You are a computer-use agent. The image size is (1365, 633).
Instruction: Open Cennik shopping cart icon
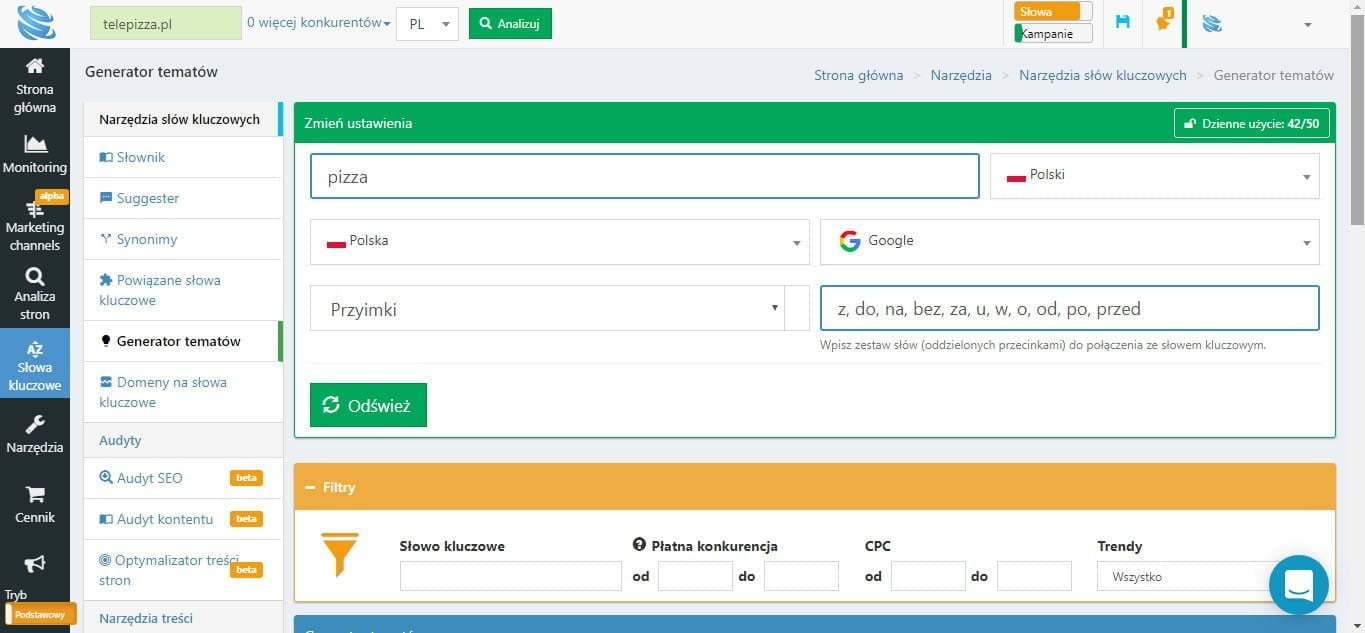click(35, 495)
